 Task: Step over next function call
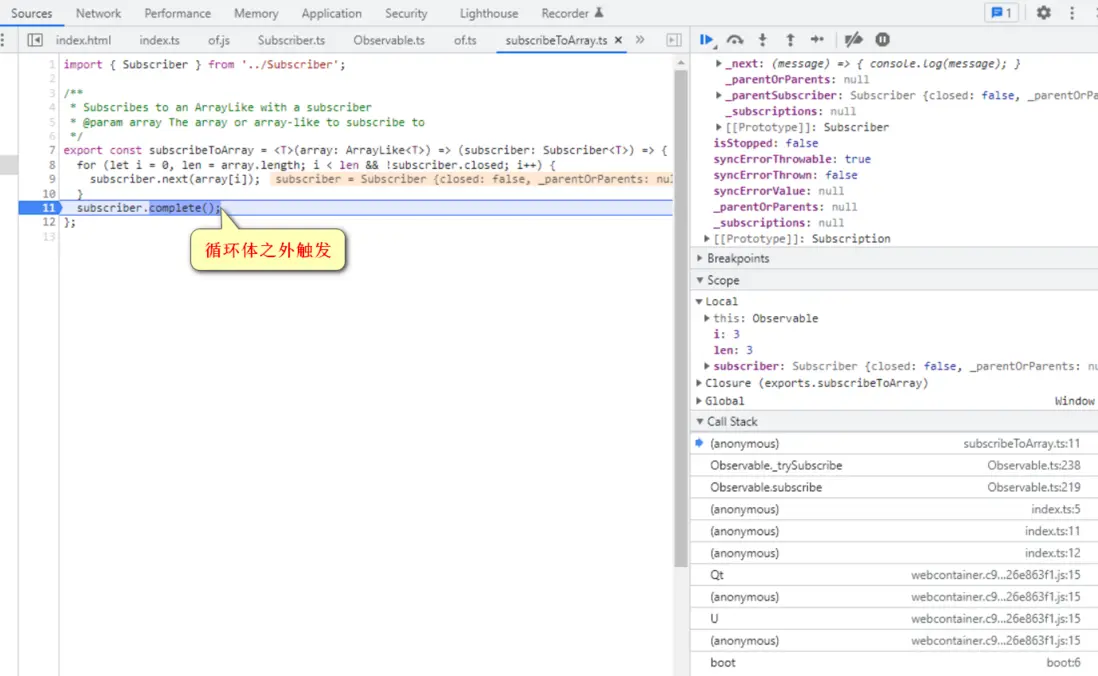(735, 40)
